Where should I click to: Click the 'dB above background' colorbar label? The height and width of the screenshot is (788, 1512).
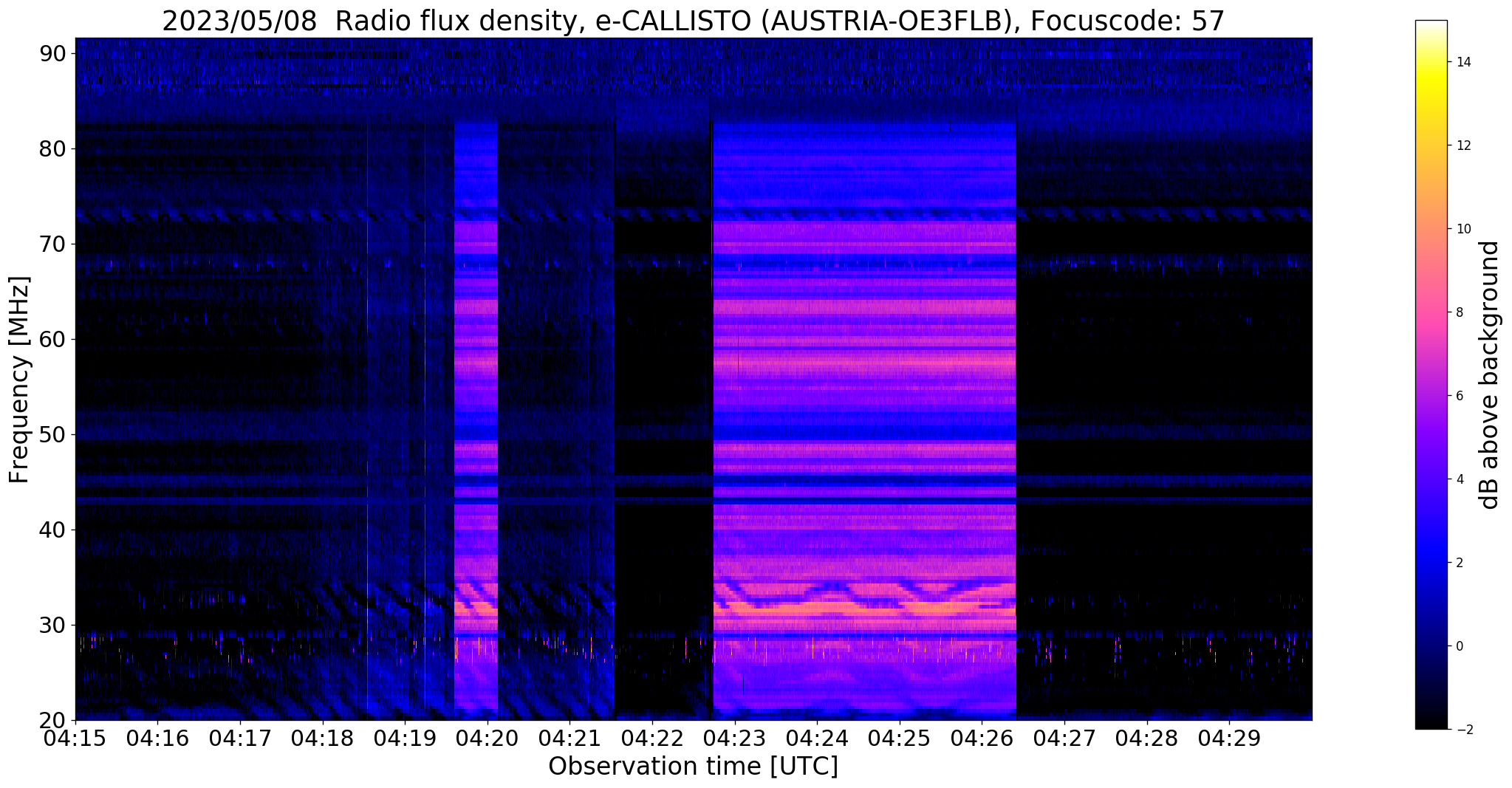(x=1490, y=374)
